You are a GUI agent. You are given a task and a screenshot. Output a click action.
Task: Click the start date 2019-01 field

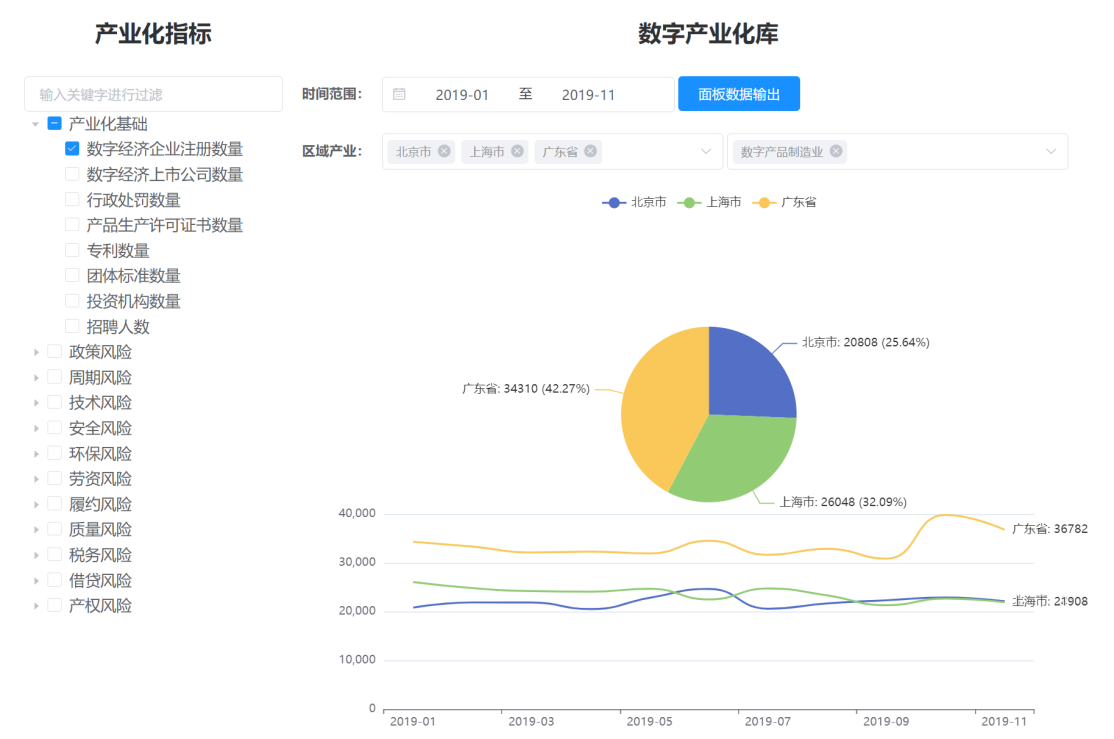pos(462,94)
